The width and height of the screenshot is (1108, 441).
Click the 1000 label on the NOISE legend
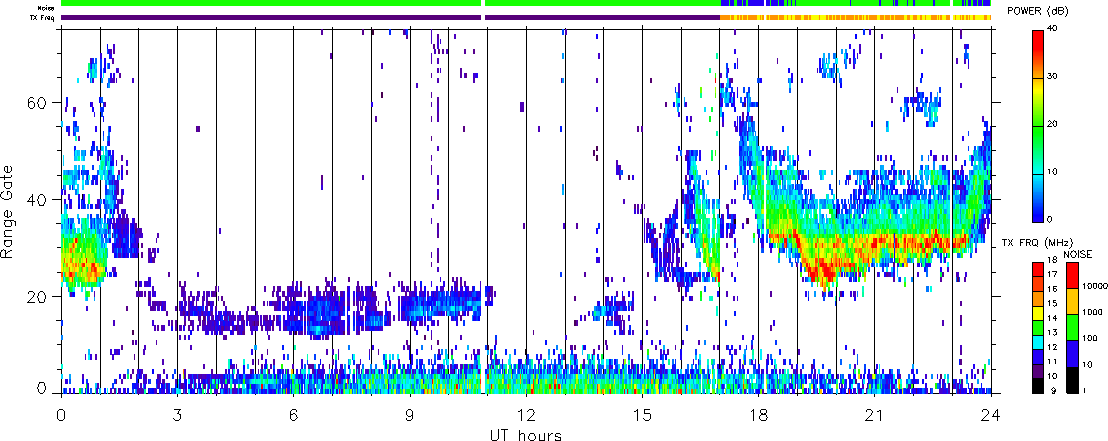1092,312
